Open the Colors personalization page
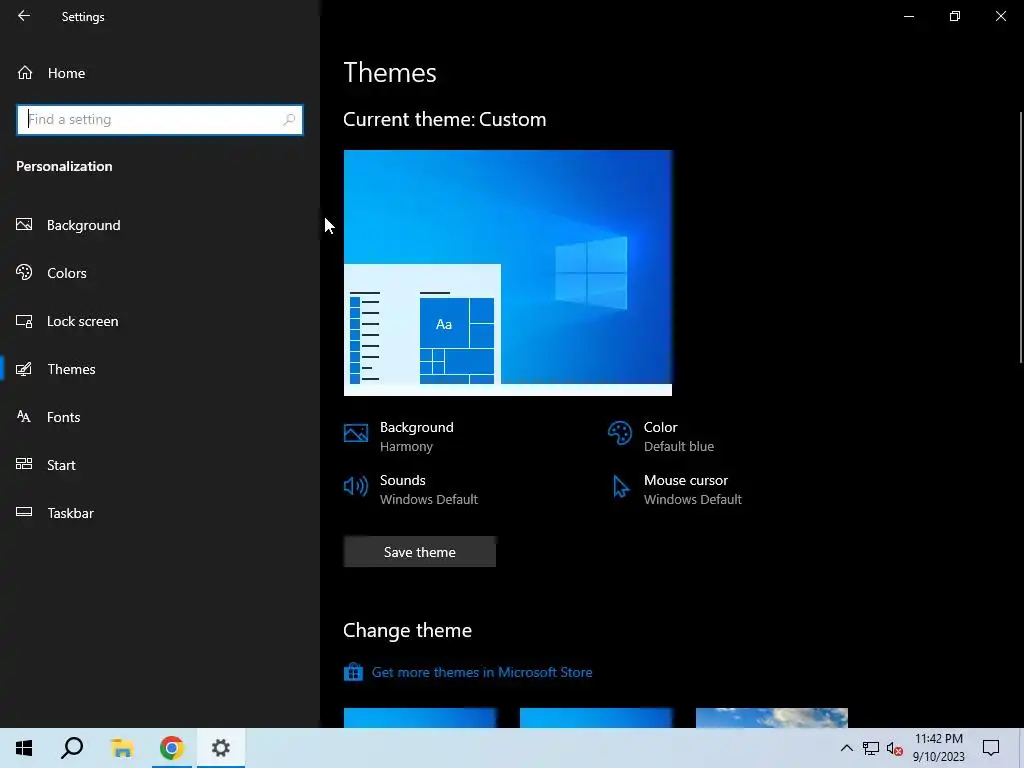 click(160, 273)
